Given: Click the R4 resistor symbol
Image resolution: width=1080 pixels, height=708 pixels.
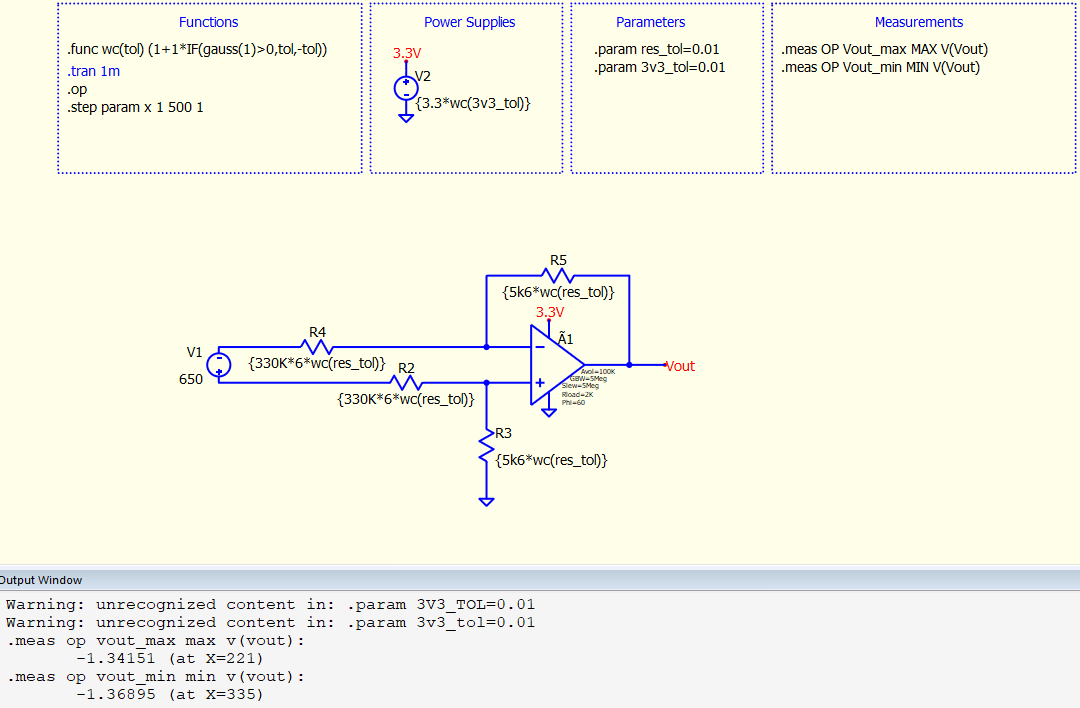Looking at the screenshot, I should (317, 347).
